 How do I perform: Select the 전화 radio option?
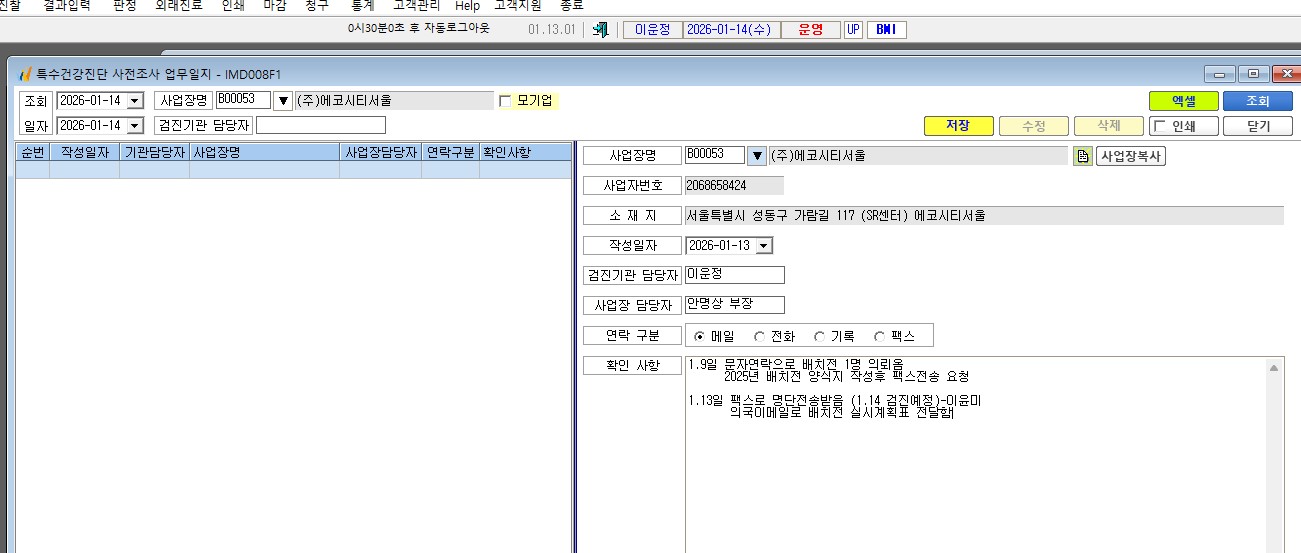[x=759, y=337]
